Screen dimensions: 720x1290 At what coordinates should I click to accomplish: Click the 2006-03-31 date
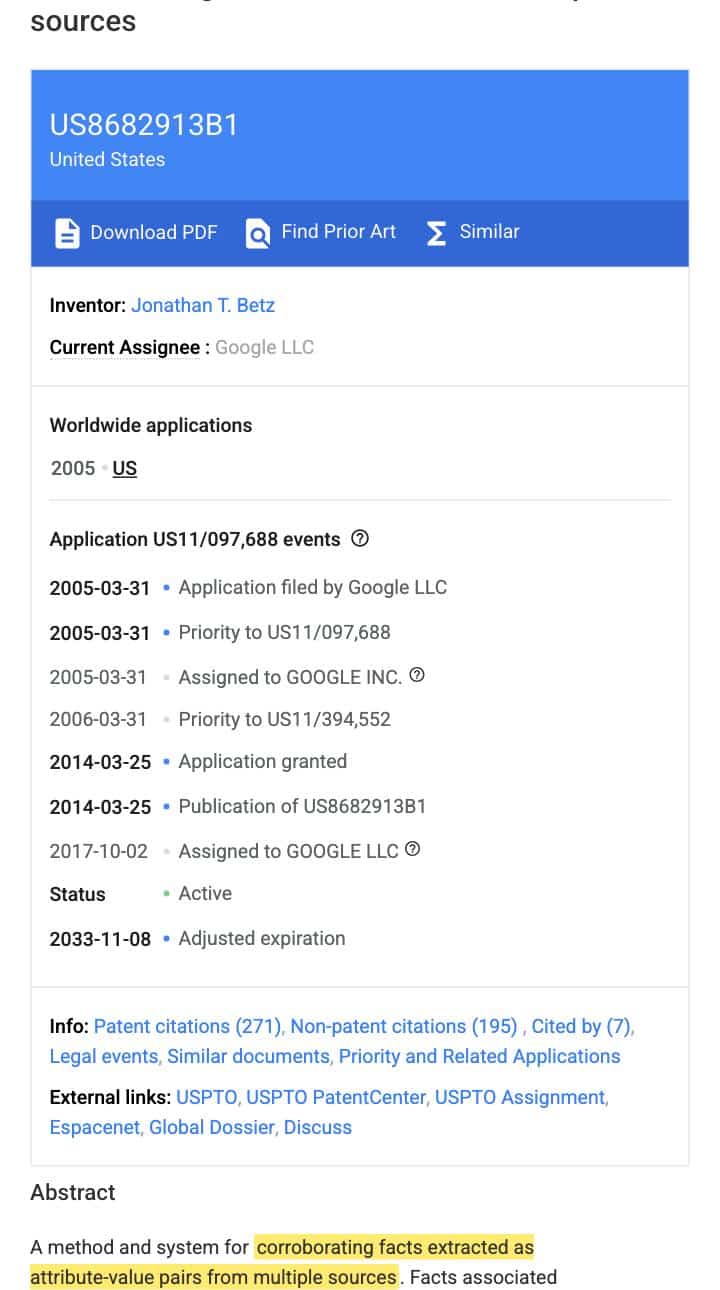point(98,719)
